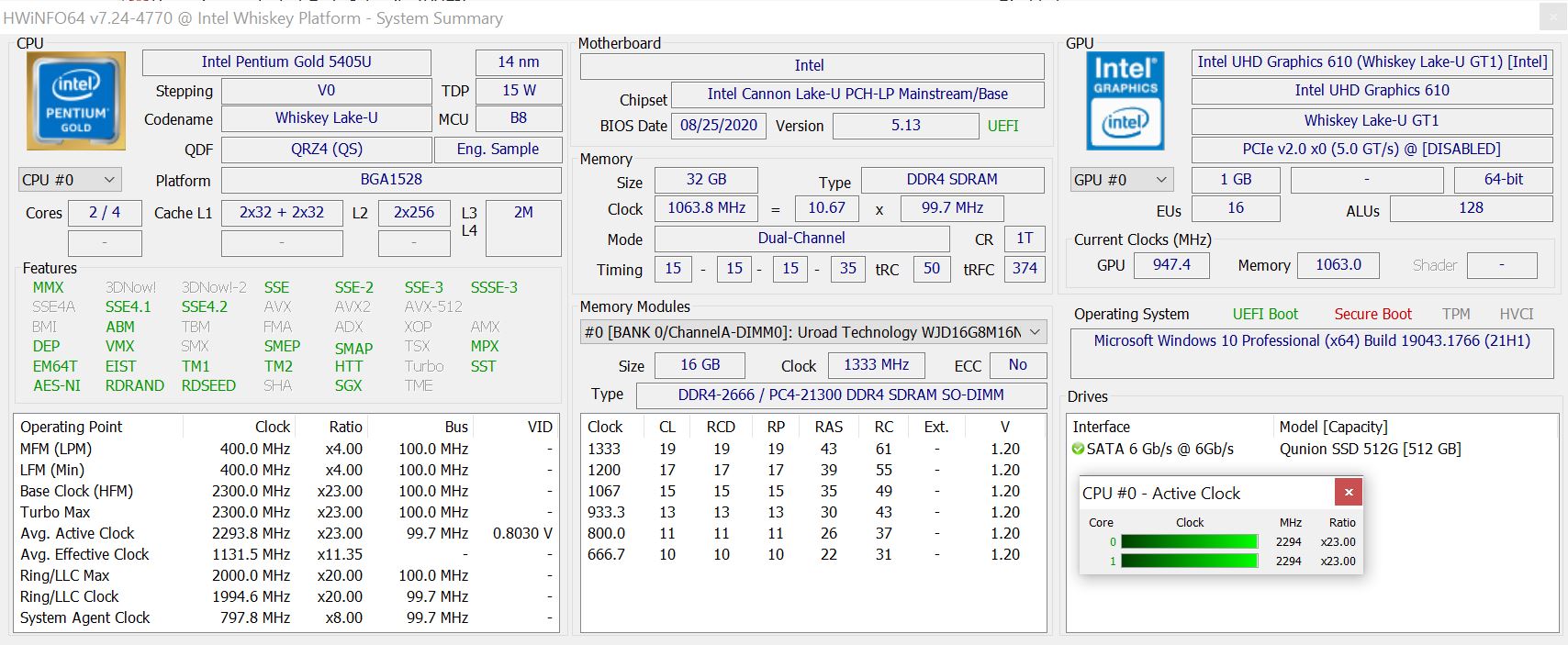The height and width of the screenshot is (645, 1568).
Task: Click the Dual-Channel mode field
Action: click(x=801, y=238)
